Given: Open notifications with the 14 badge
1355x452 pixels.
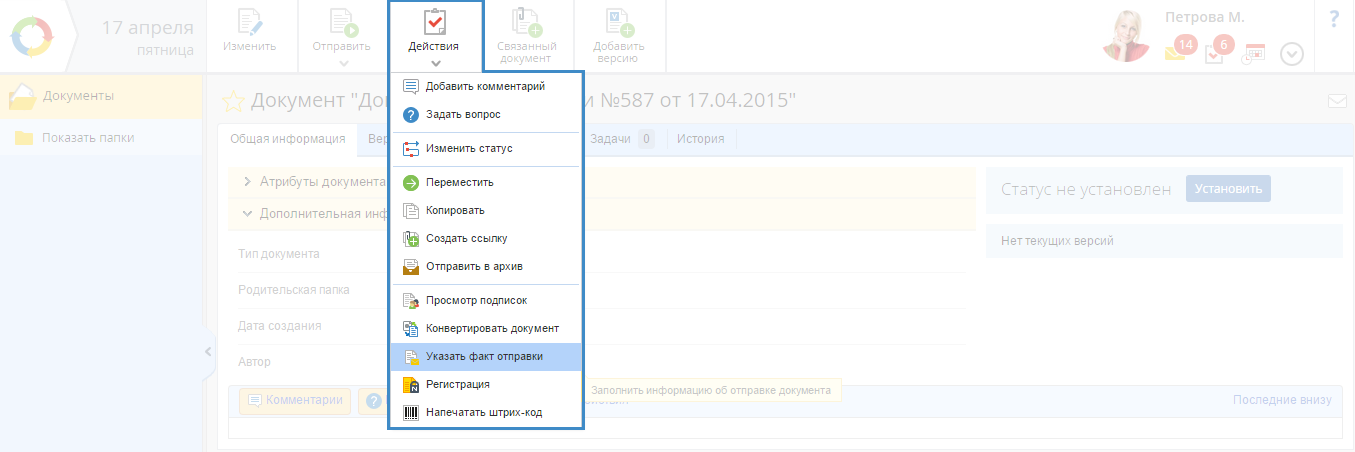Looking at the screenshot, I should click(1177, 51).
